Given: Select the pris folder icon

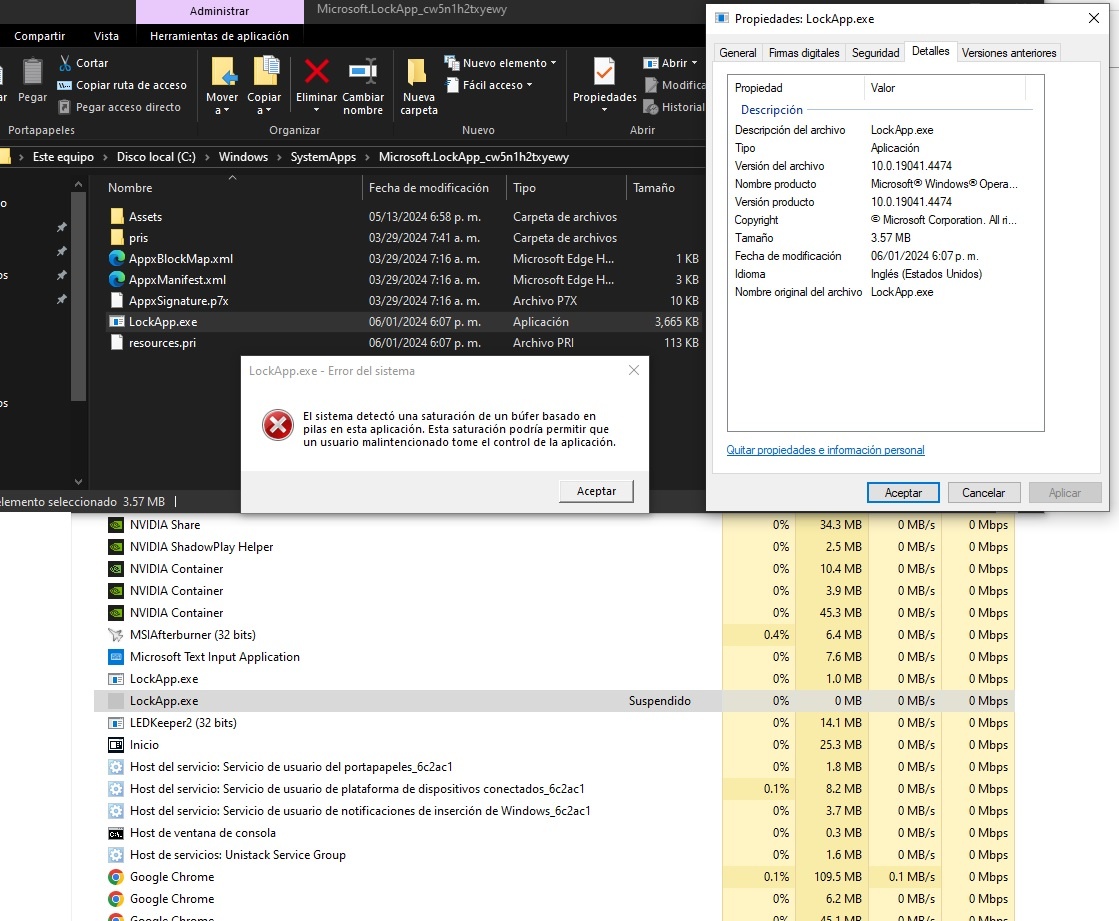Looking at the screenshot, I should [x=117, y=238].
